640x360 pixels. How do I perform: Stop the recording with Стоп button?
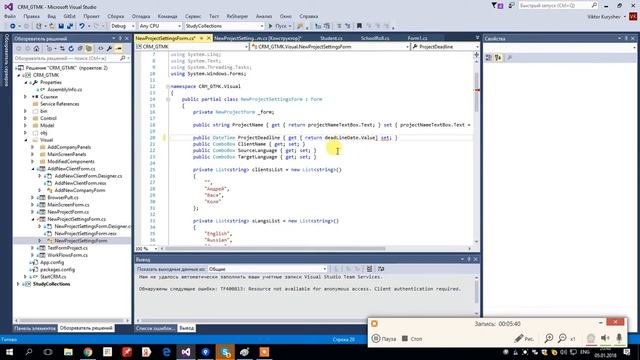[x=412, y=338]
